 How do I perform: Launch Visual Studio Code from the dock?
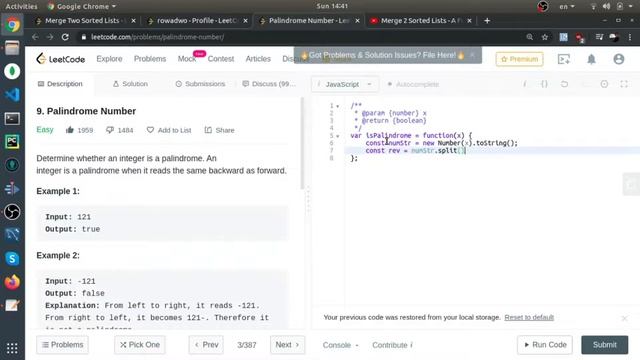coord(12,95)
